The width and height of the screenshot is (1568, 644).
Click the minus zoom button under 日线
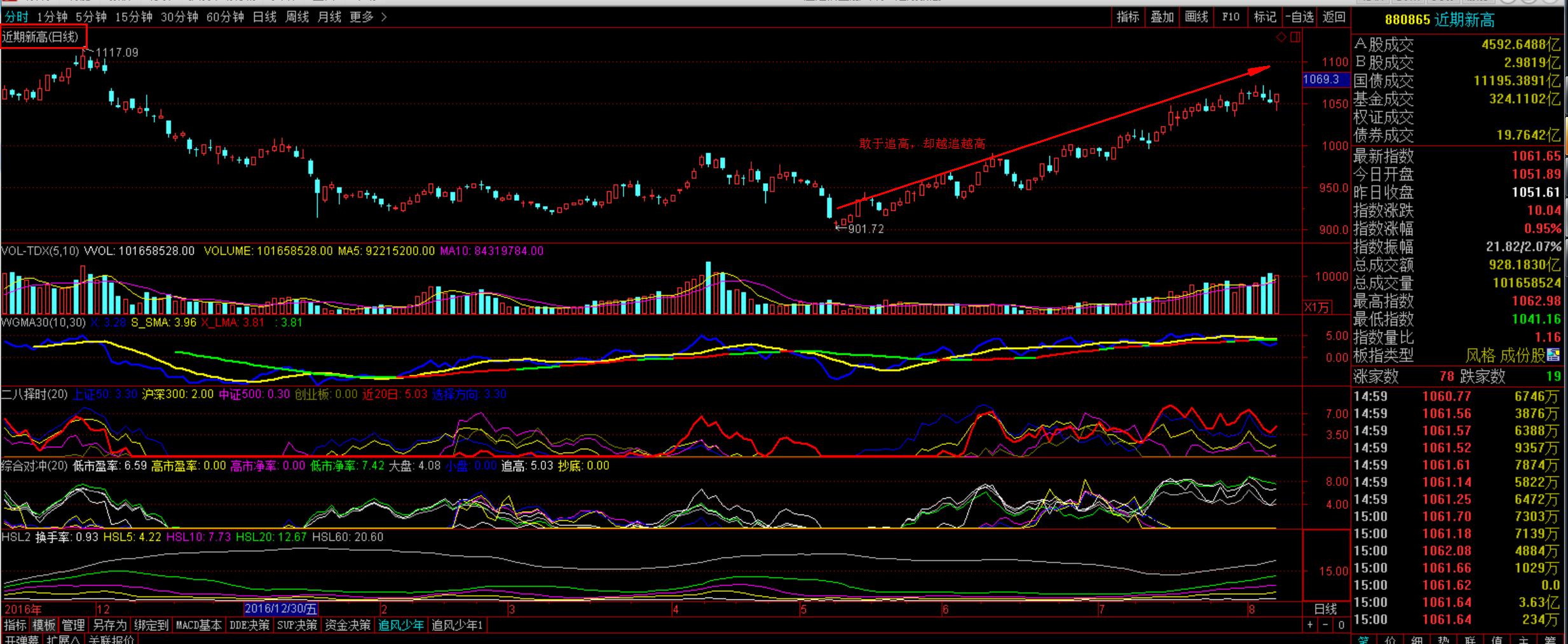point(1325,625)
